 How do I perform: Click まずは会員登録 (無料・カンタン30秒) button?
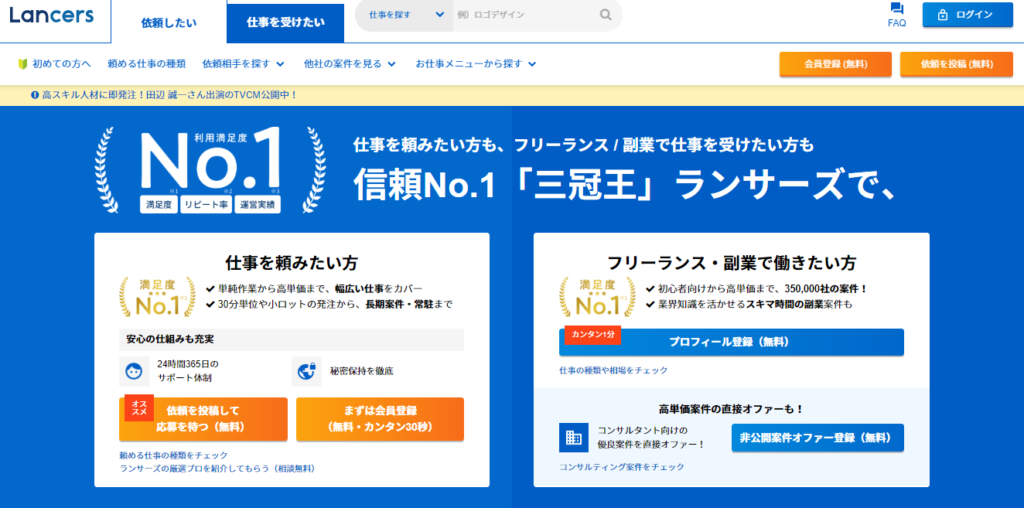[380, 419]
